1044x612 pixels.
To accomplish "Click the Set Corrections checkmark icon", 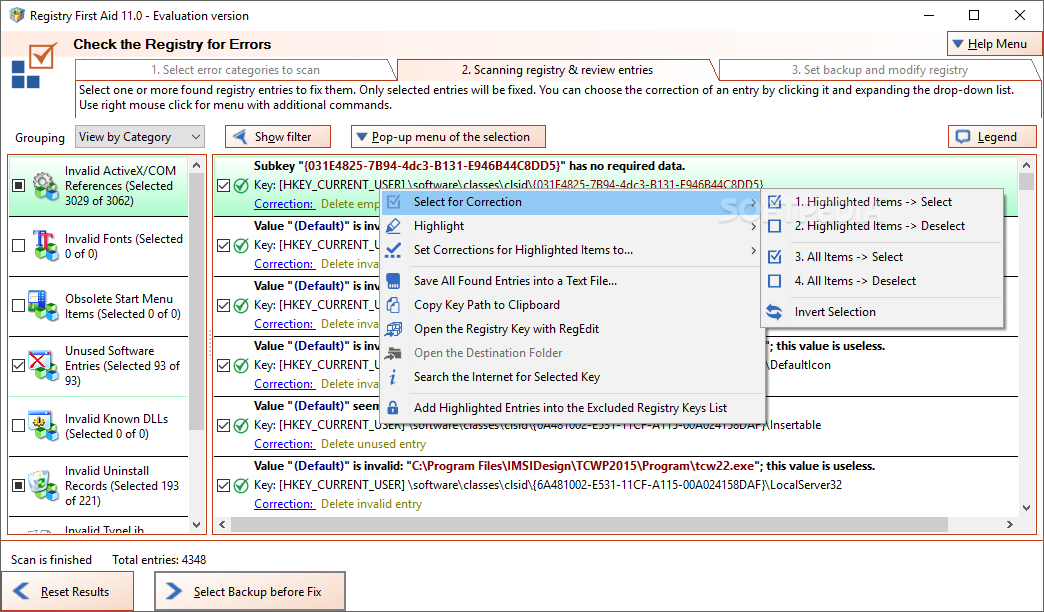I will pos(394,250).
